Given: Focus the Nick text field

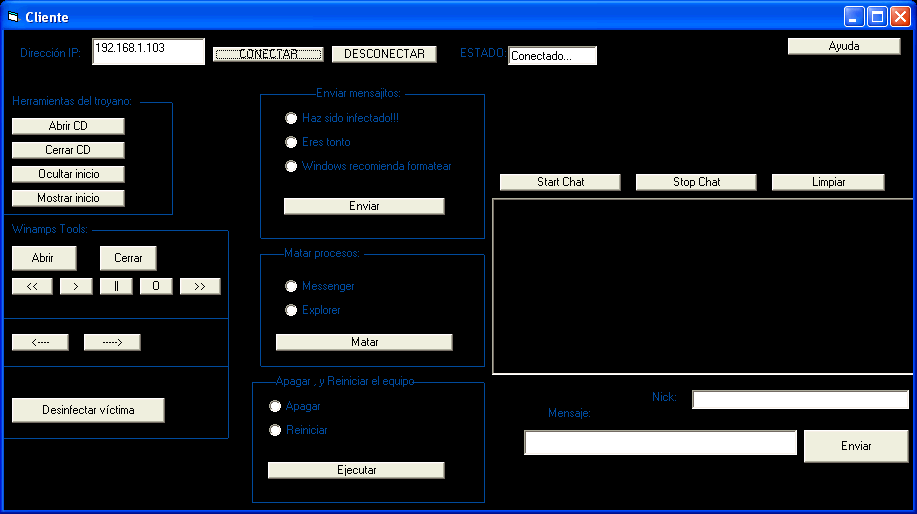Looking at the screenshot, I should pyautogui.click(x=800, y=400).
